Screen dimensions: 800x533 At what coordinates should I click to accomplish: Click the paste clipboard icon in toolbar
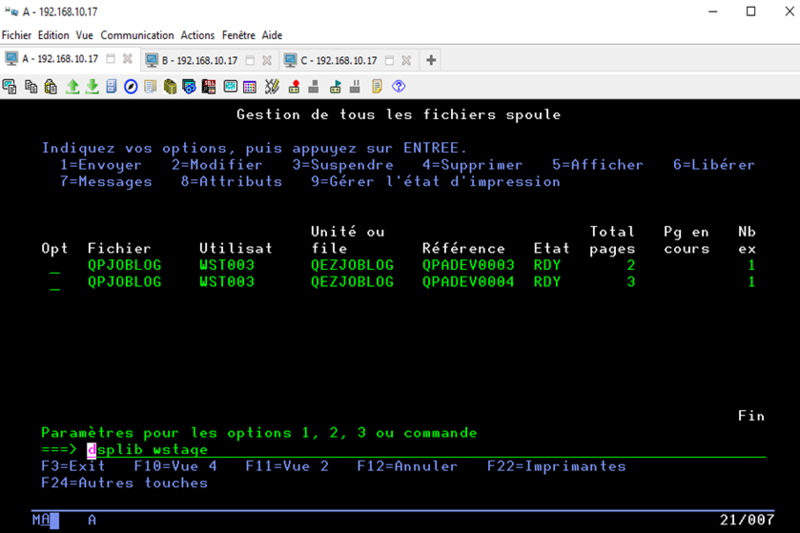coord(50,86)
